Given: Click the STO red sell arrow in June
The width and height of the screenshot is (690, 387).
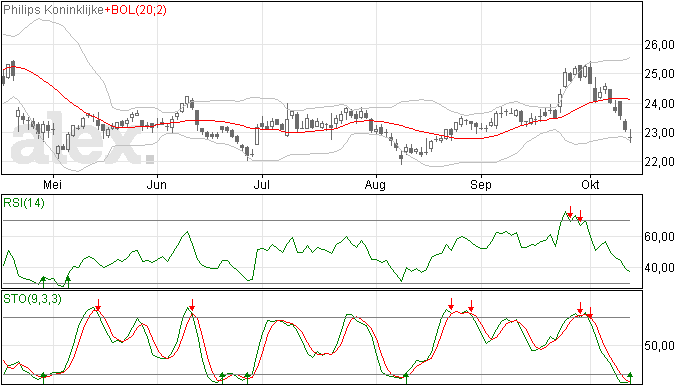Looking at the screenshot, I should click(x=192, y=305).
